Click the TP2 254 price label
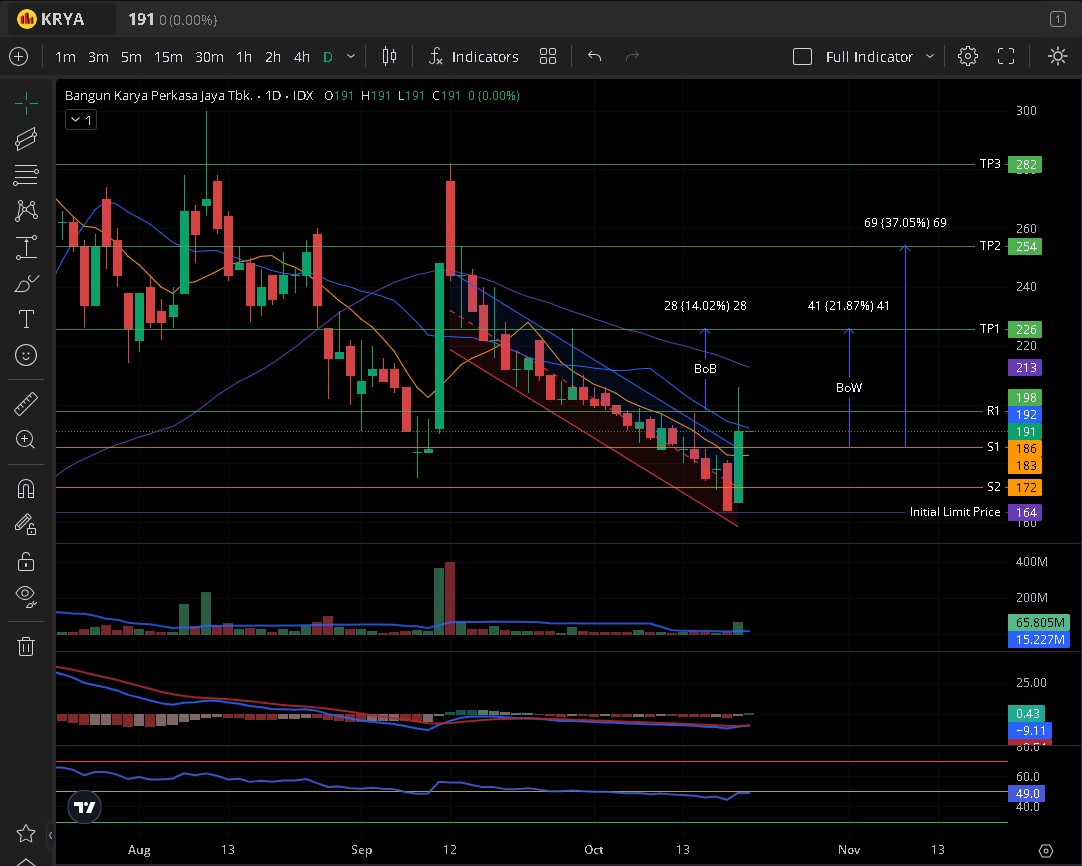Viewport: 1082px width, 866px height. [x=1026, y=246]
